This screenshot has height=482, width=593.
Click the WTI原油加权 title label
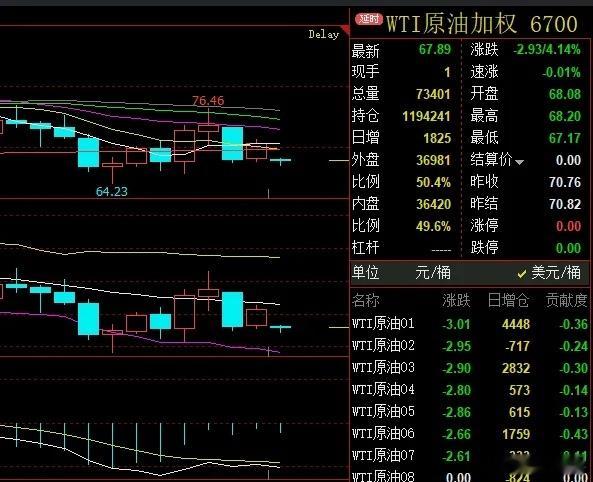point(451,24)
